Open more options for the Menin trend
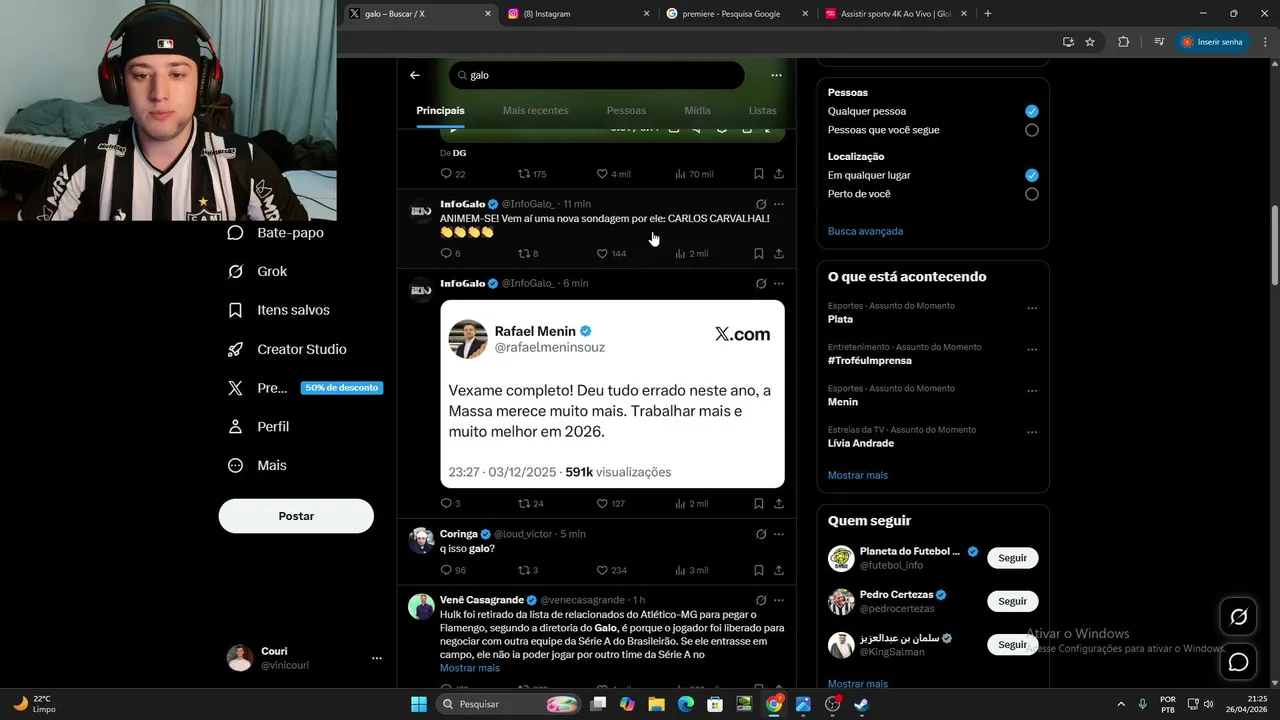1280x720 pixels. (1032, 391)
